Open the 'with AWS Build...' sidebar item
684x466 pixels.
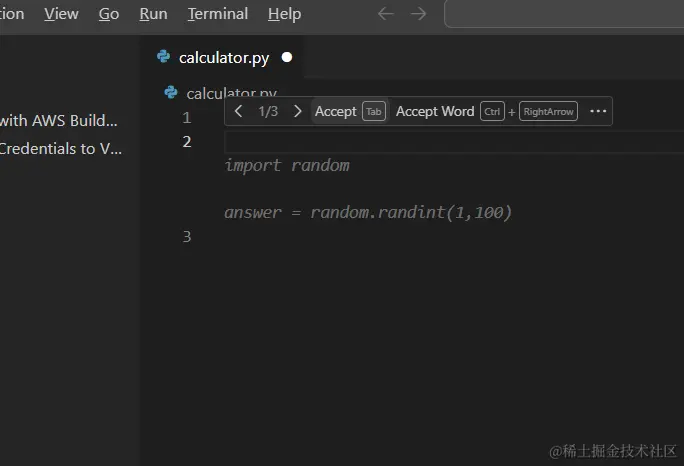pos(58,120)
